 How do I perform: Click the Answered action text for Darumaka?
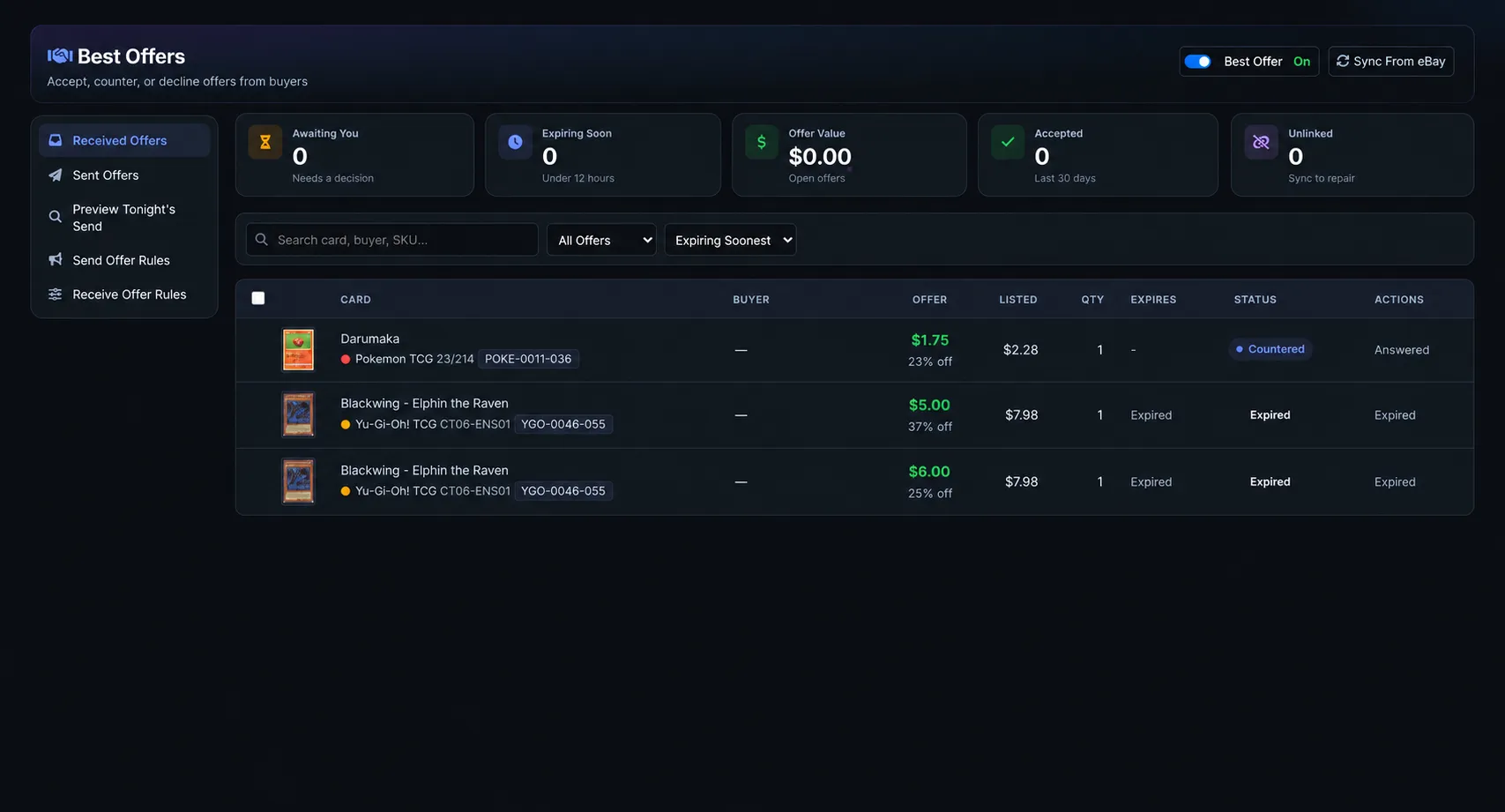(x=1402, y=350)
